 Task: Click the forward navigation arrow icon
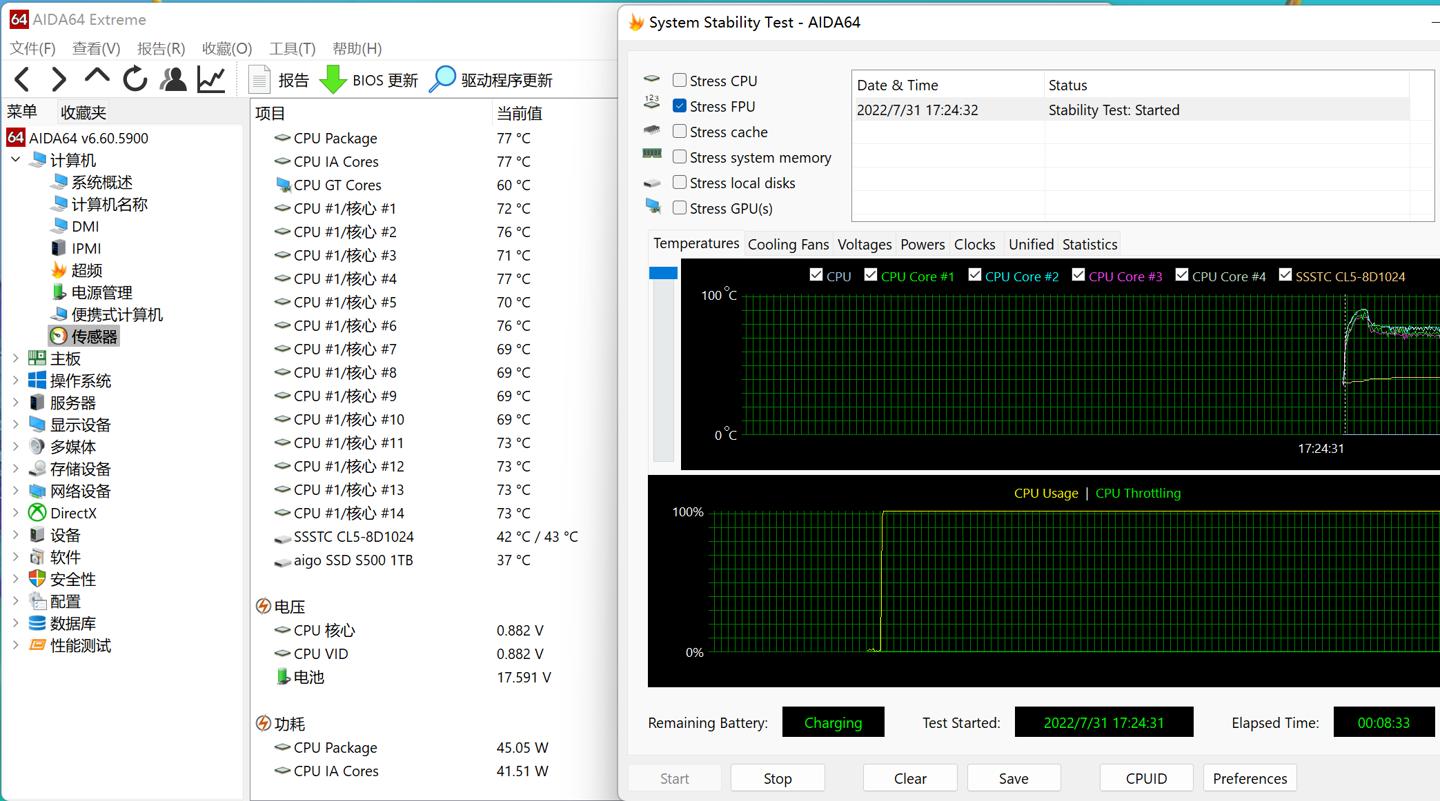tap(59, 79)
